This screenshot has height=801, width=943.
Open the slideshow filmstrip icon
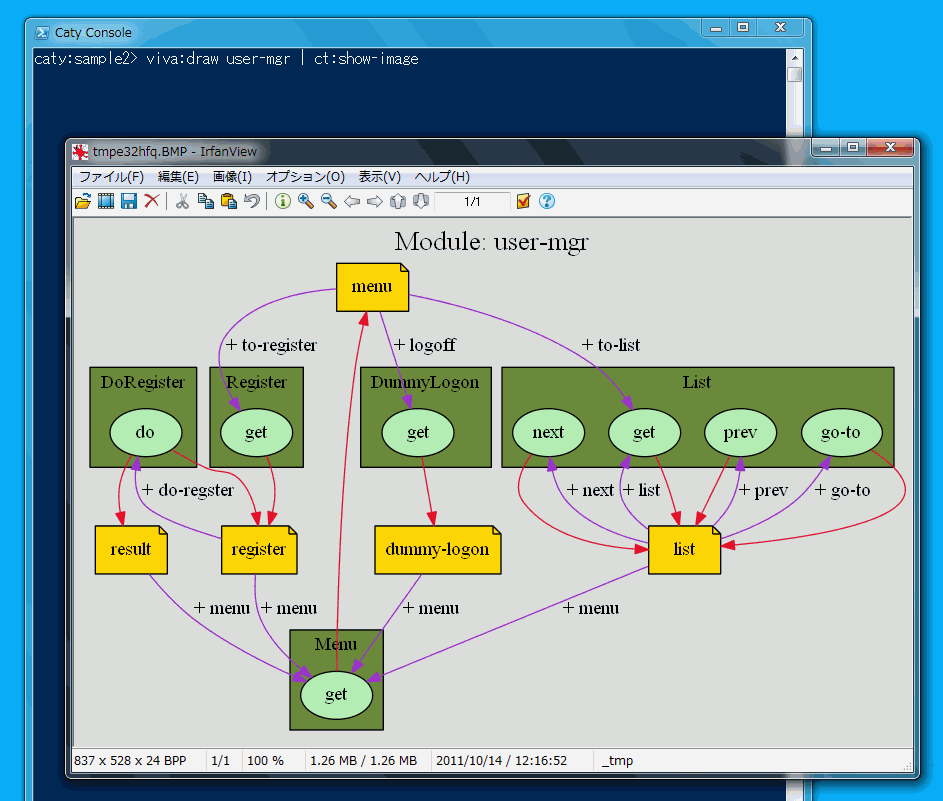(x=106, y=202)
